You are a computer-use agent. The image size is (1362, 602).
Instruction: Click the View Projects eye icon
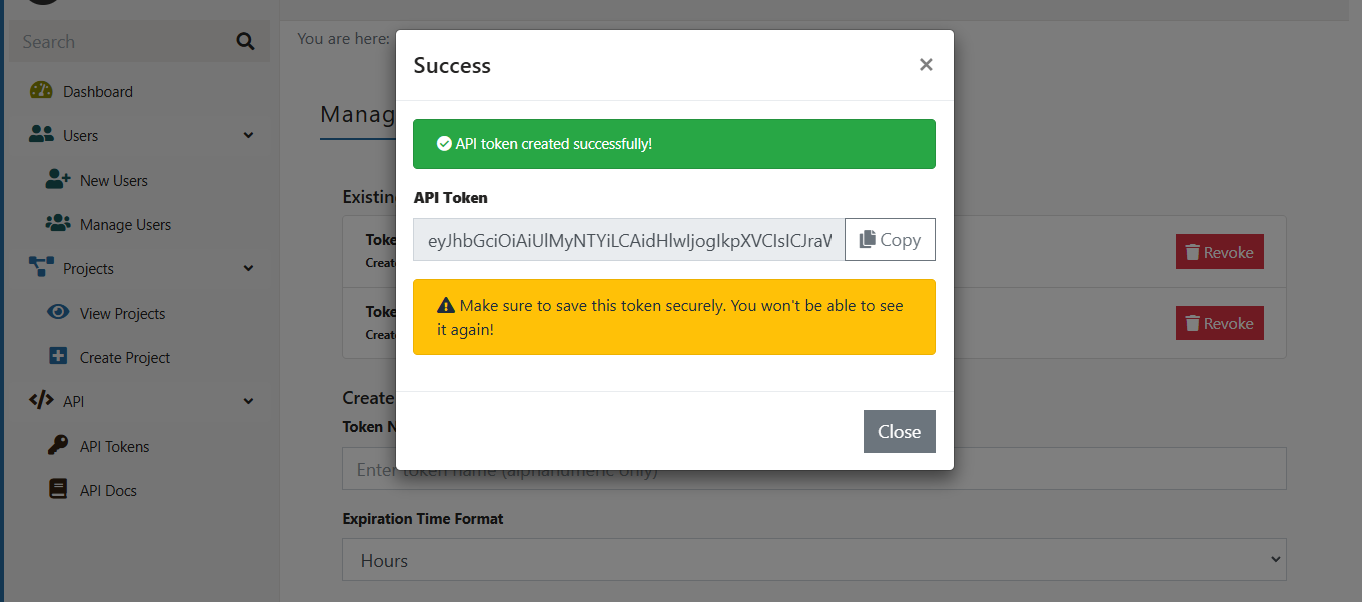tap(58, 313)
